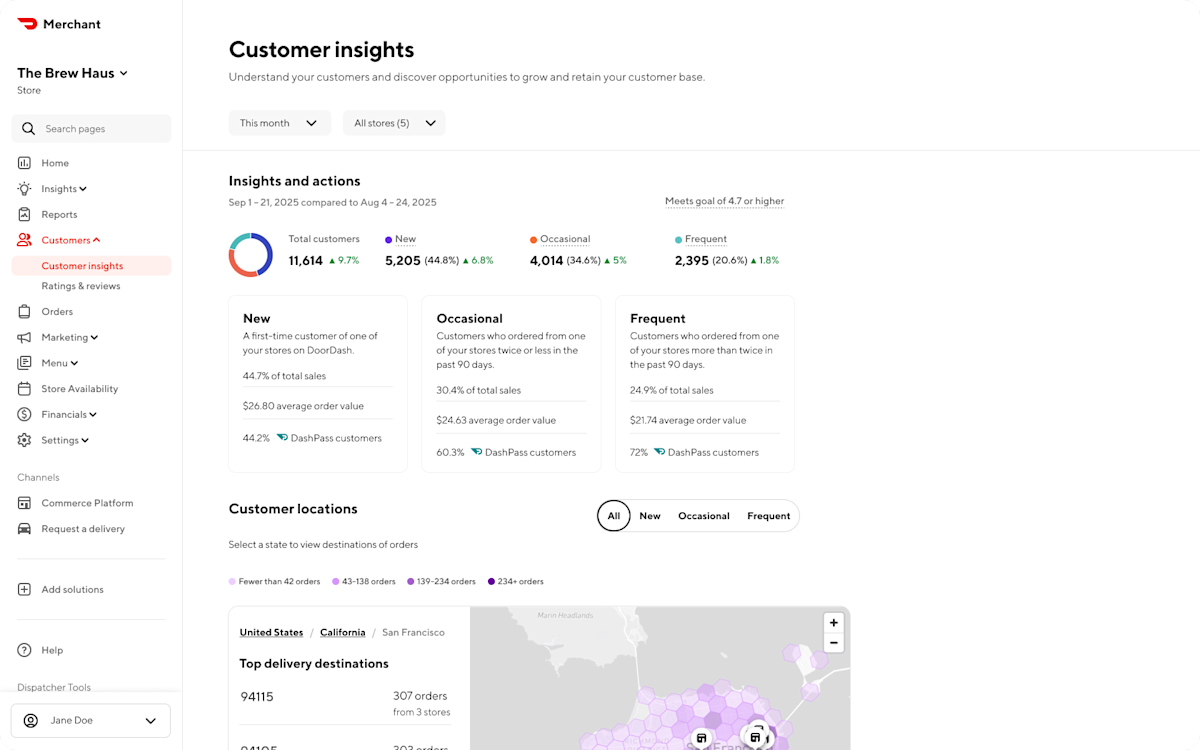
Task: Open the Commerce Platform channel
Action: click(24, 503)
